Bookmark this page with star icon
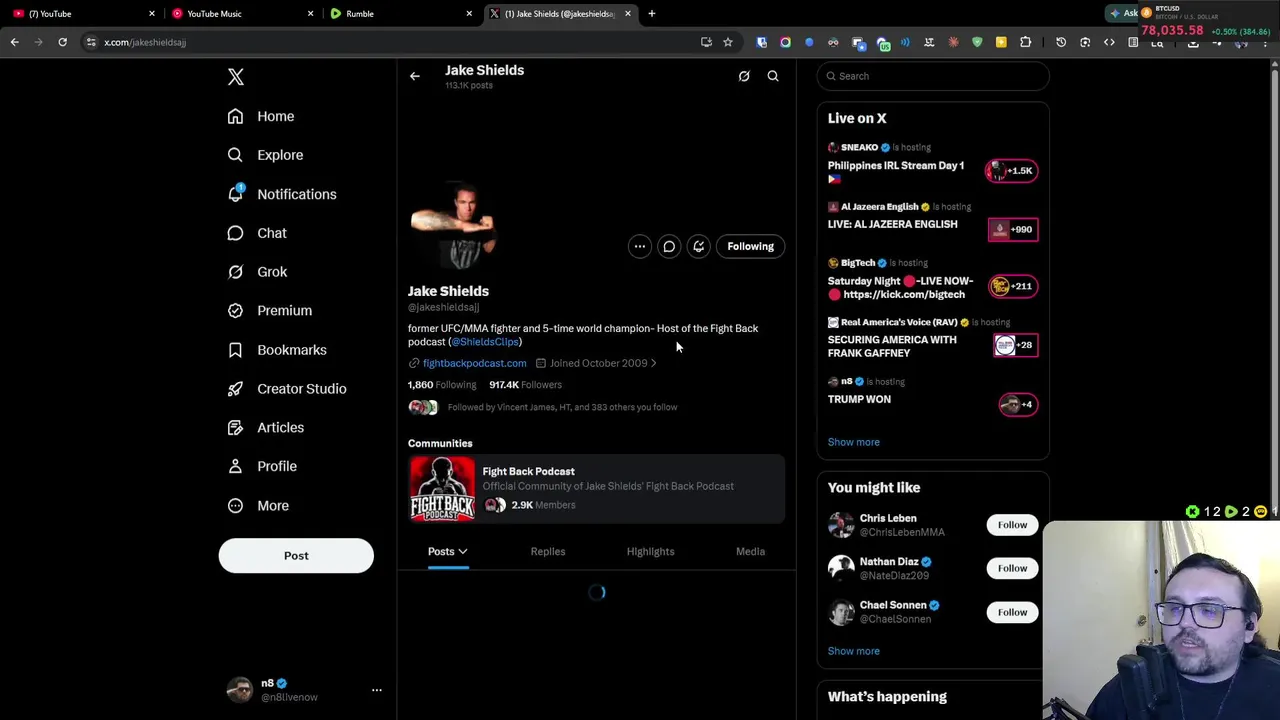 tap(727, 42)
